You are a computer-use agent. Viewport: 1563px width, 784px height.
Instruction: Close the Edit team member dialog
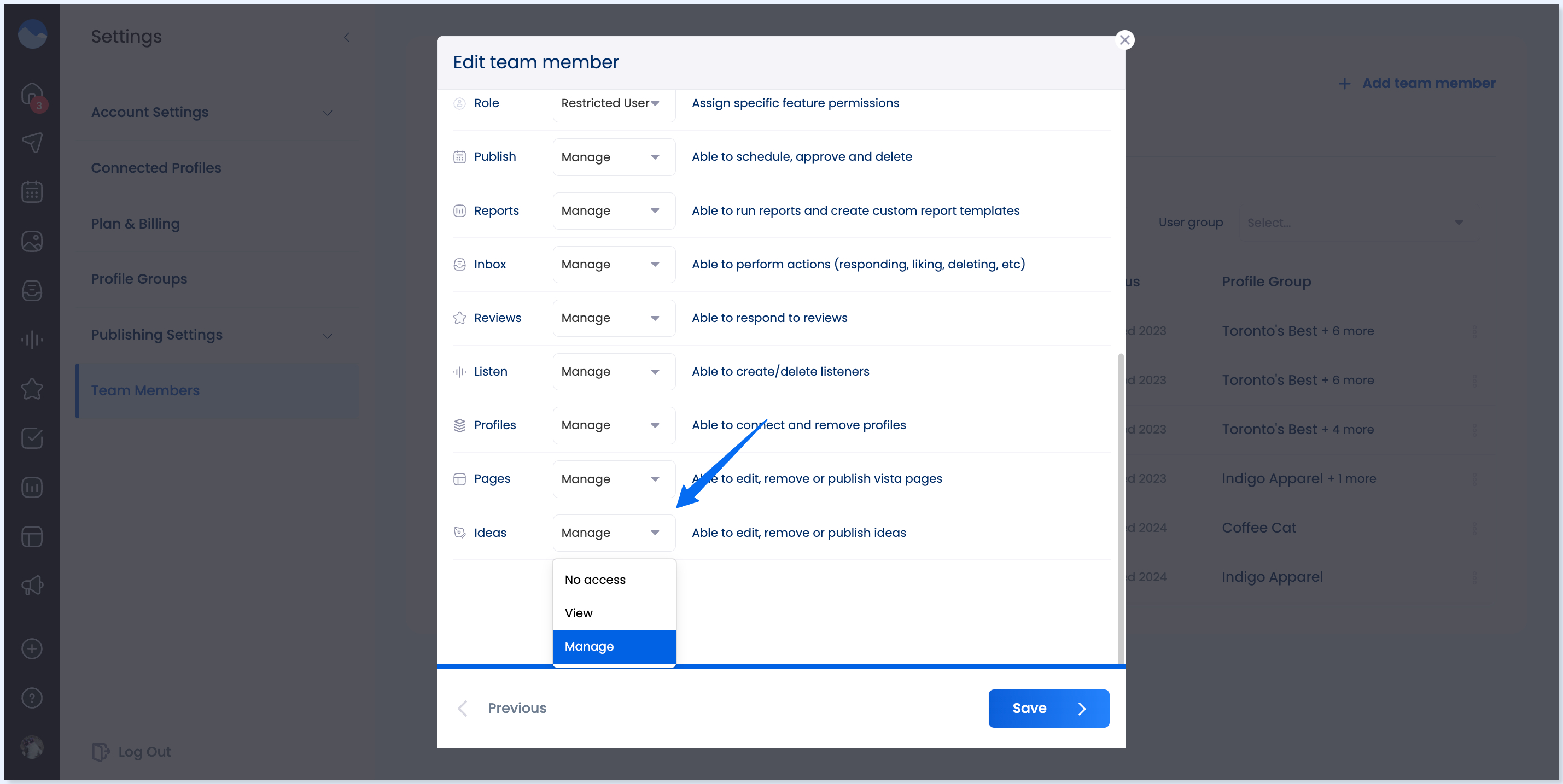(x=1124, y=40)
